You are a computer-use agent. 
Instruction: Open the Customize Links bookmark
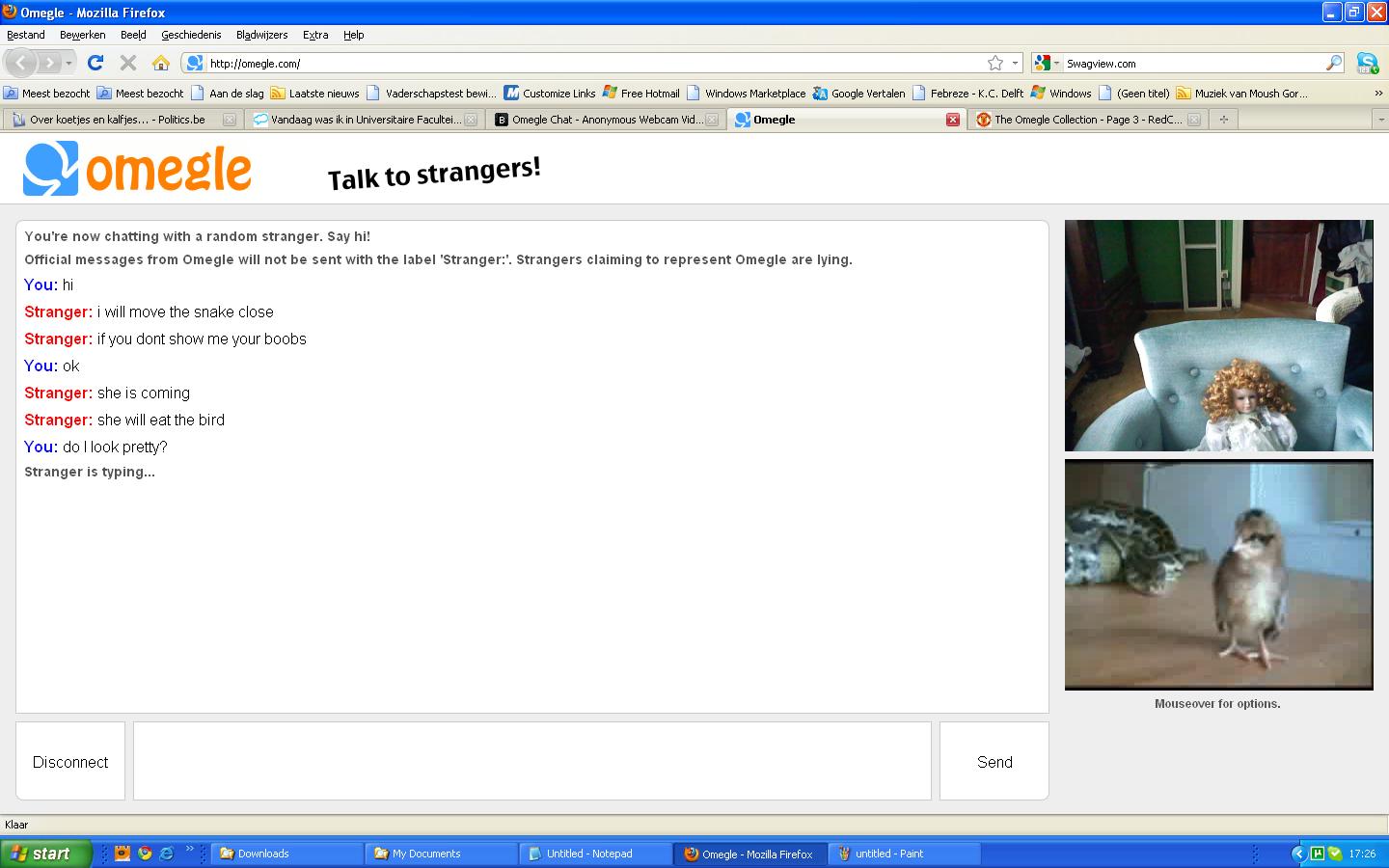coord(550,94)
